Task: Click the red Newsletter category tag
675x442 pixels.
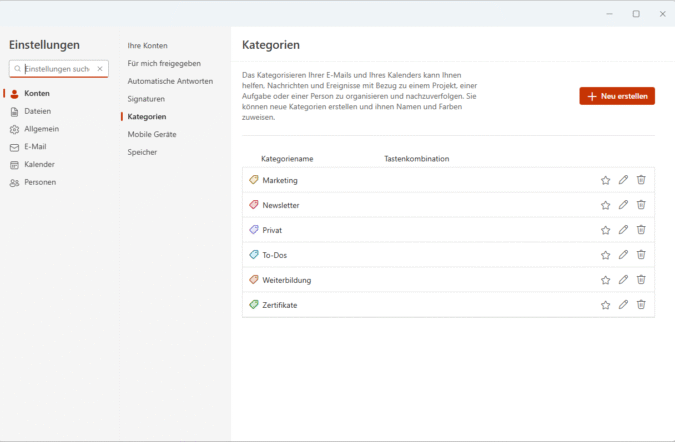Action: click(x=254, y=205)
